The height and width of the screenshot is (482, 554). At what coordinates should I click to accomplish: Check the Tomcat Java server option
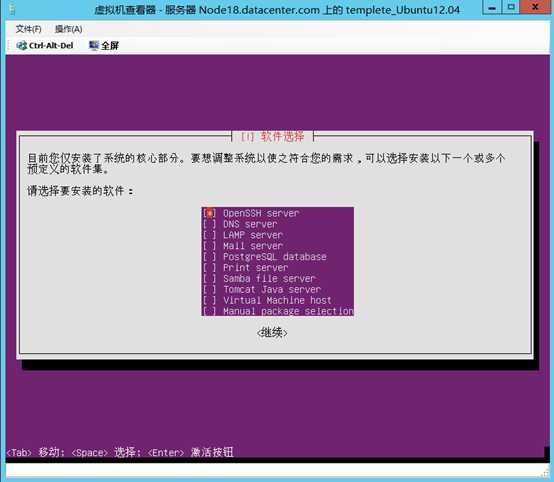[x=210, y=289]
